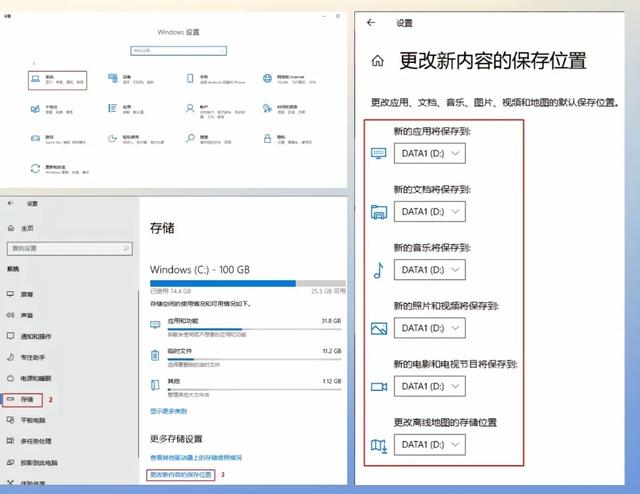Go back using the arrow in the 存储 window
This screenshot has height=494, width=640.
click(11, 203)
